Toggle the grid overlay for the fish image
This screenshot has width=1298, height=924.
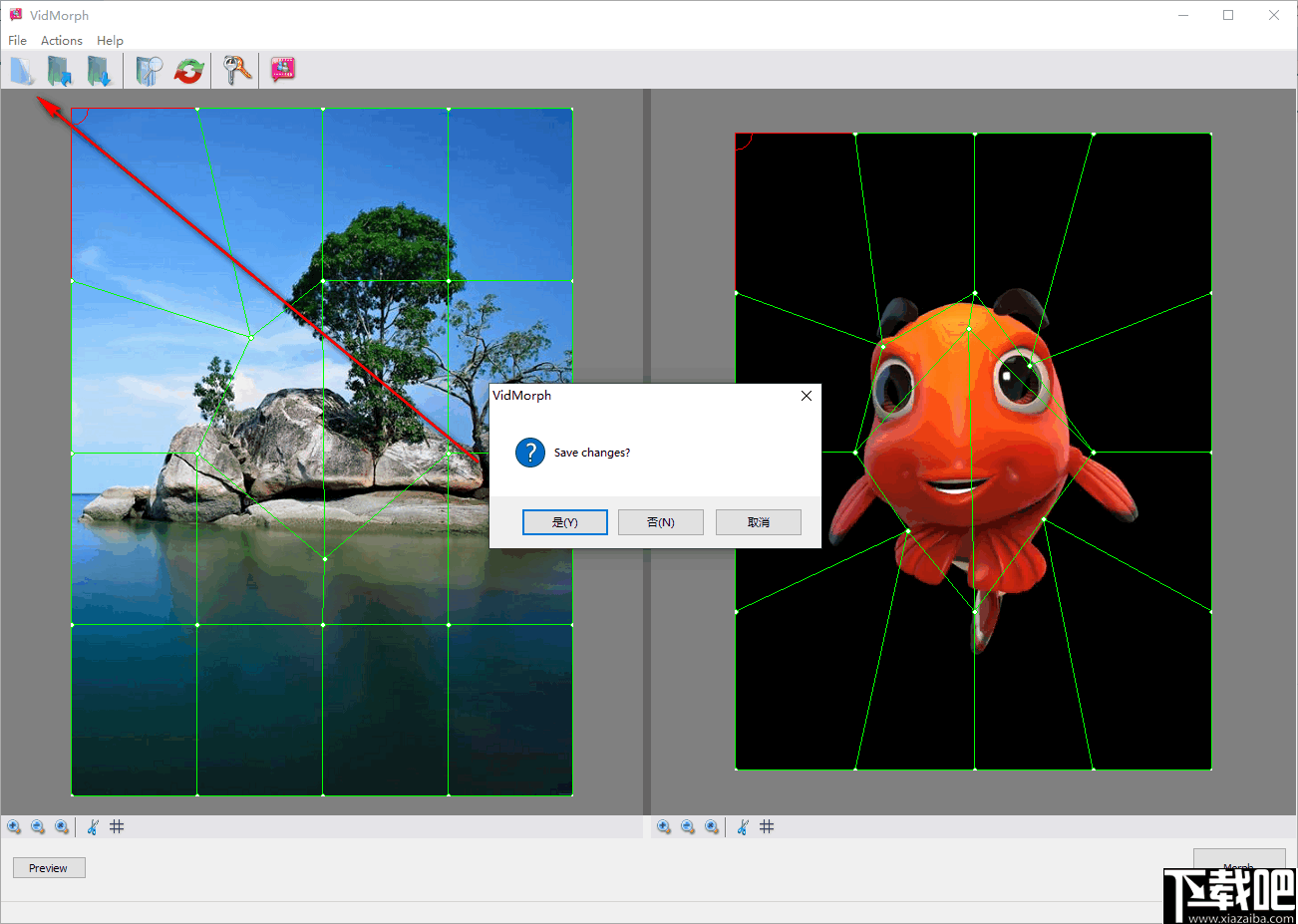pos(767,826)
